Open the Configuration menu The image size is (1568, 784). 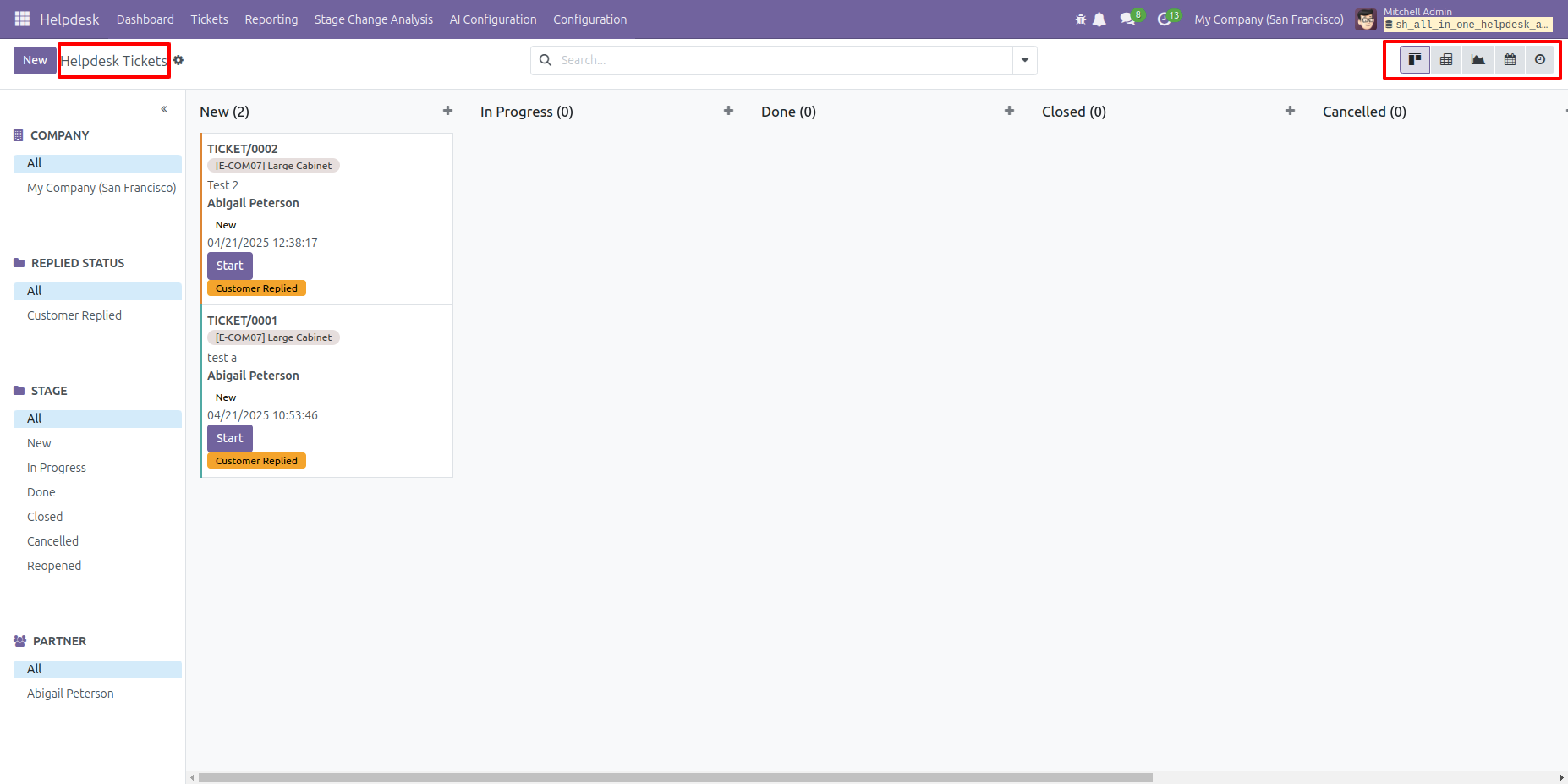point(590,19)
